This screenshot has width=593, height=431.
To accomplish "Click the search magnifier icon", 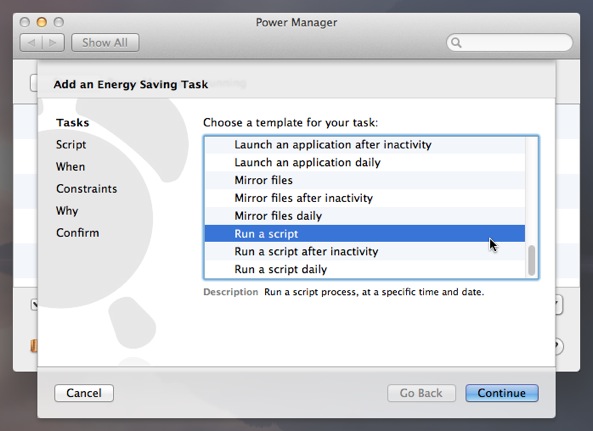I will [456, 43].
